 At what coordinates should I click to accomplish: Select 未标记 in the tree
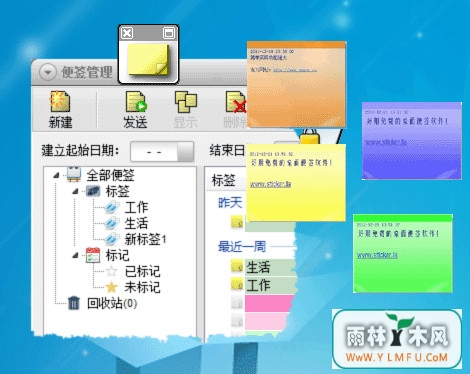pos(143,287)
